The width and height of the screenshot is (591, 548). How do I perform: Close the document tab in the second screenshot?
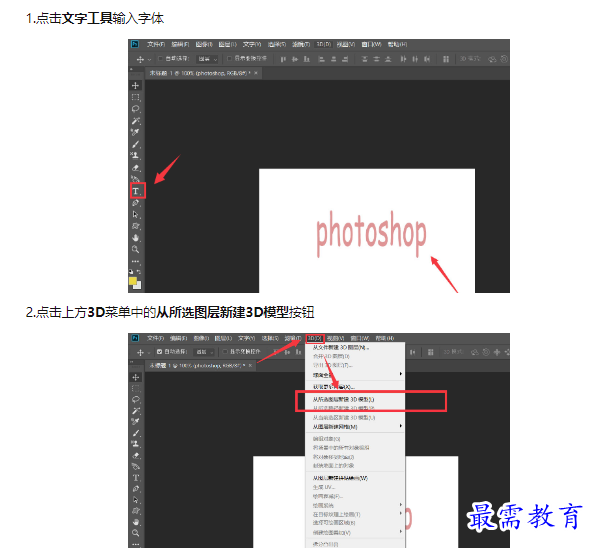pos(250,366)
